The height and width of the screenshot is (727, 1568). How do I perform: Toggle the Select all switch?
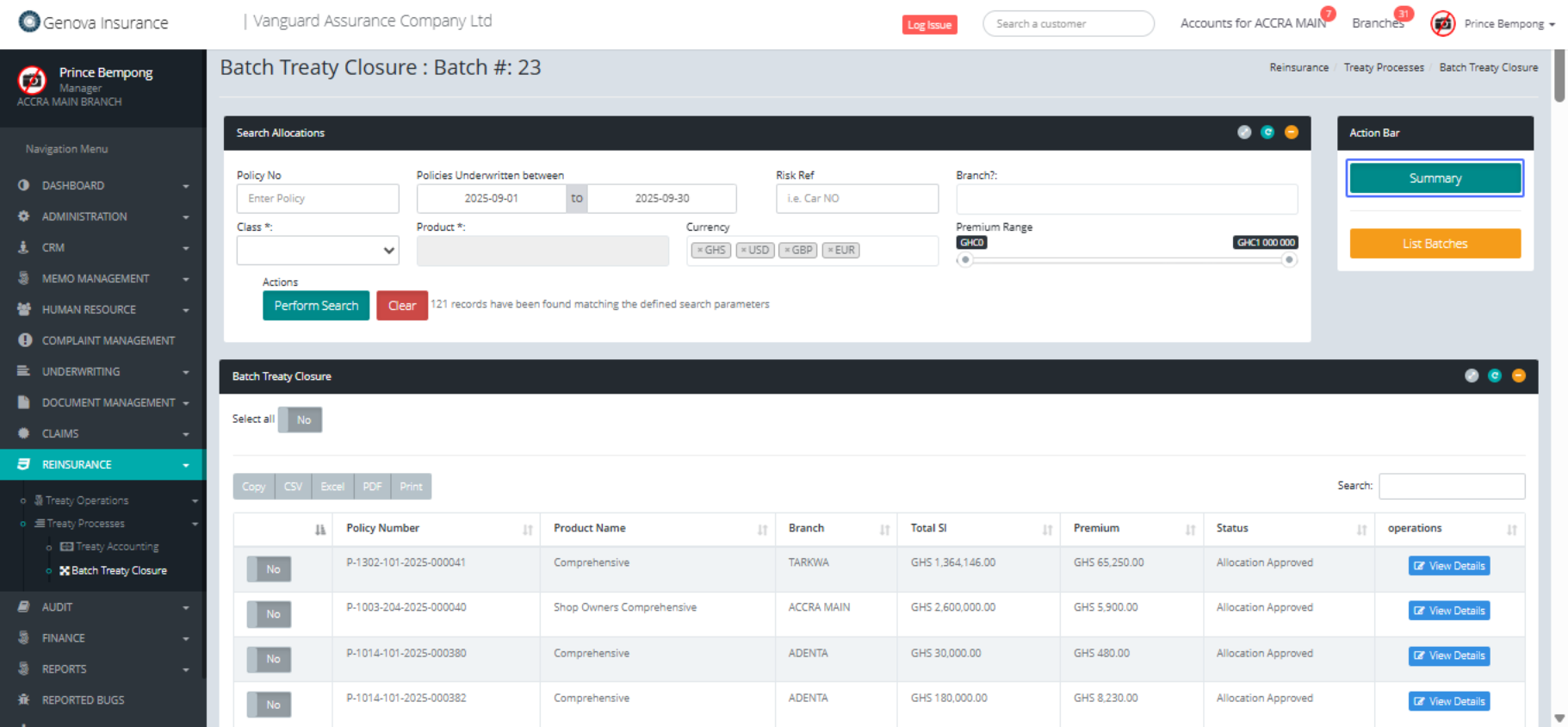(300, 419)
